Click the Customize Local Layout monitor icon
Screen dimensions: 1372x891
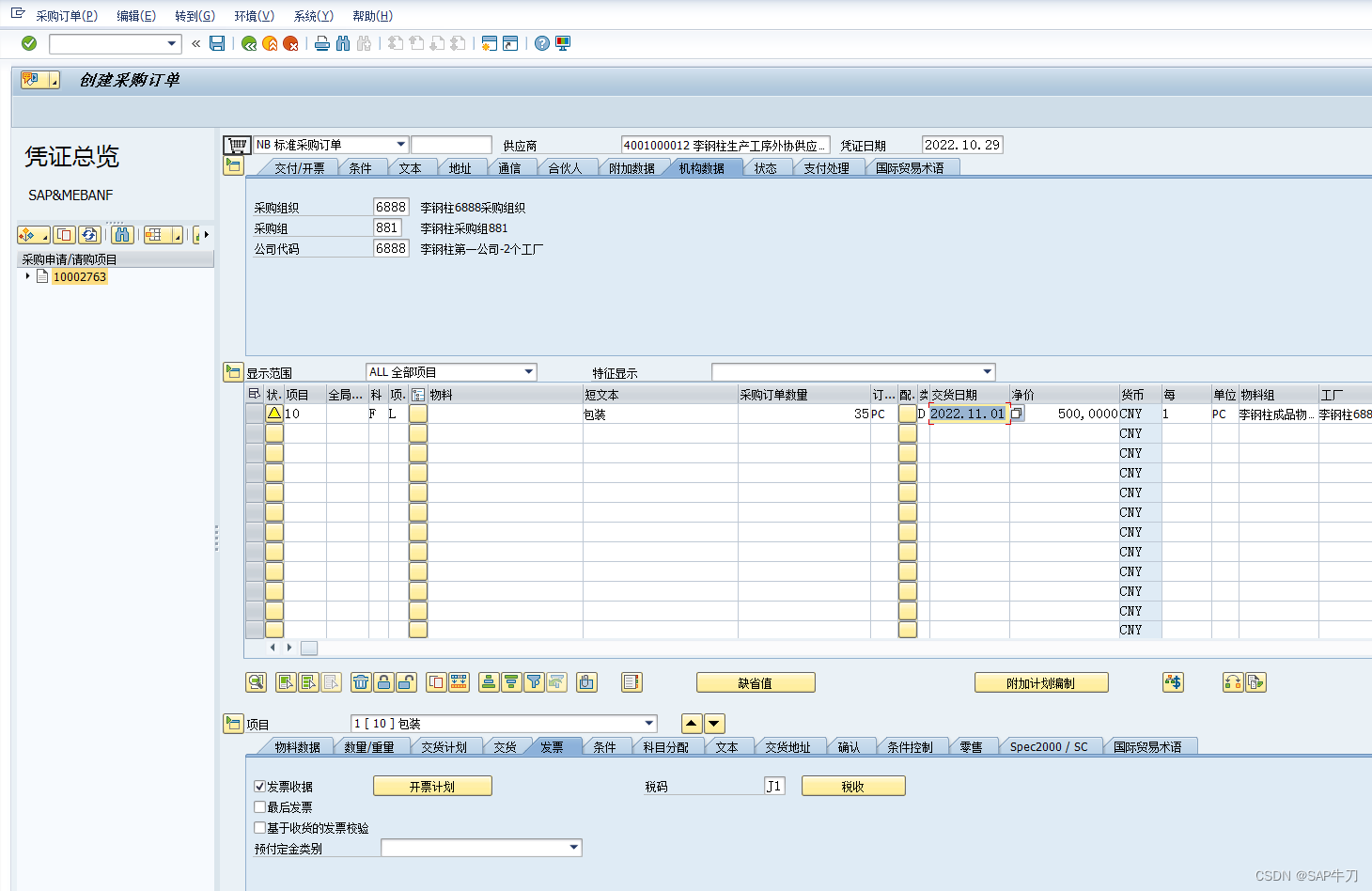click(x=563, y=43)
